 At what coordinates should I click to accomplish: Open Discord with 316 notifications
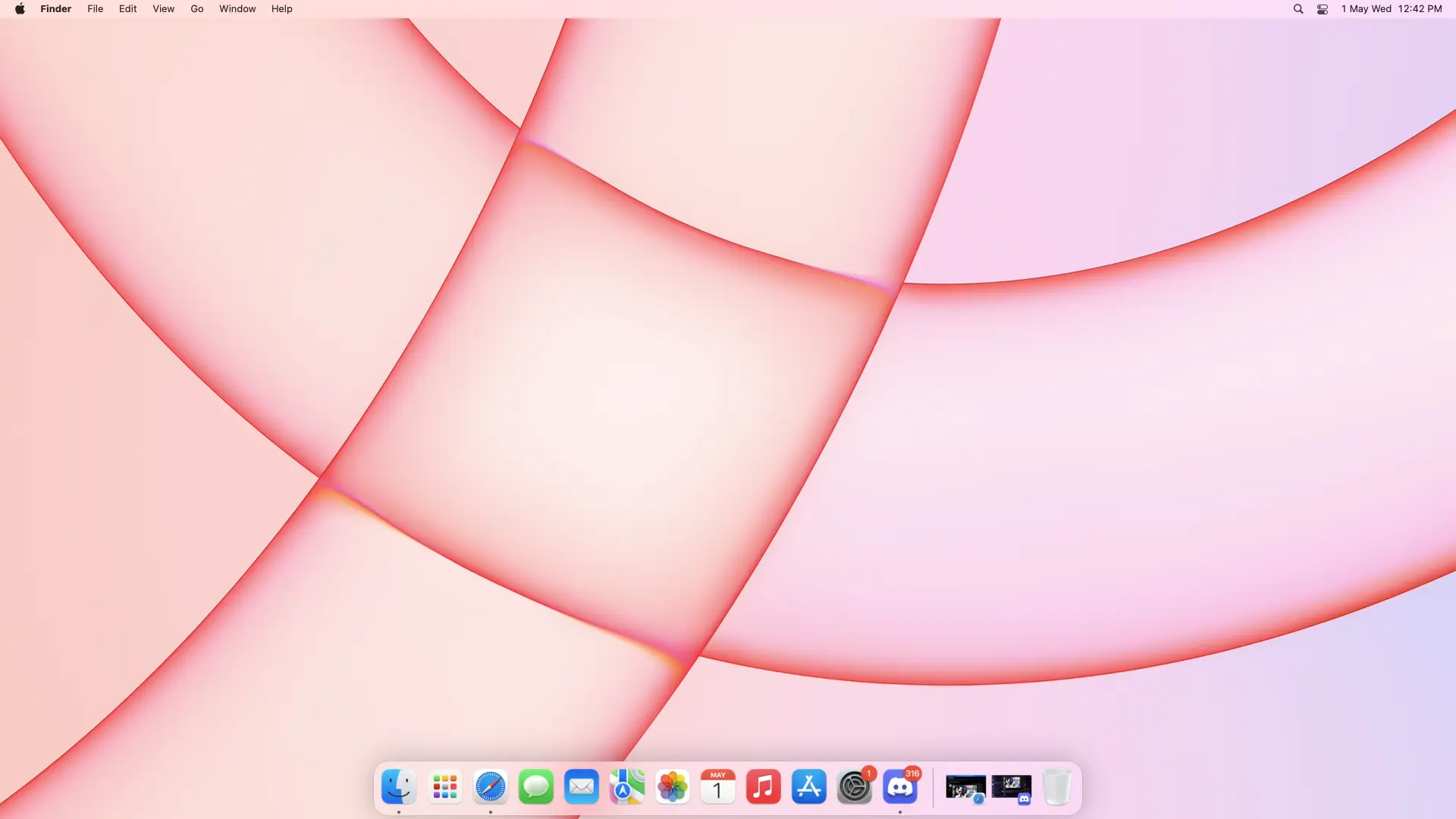[x=900, y=787]
